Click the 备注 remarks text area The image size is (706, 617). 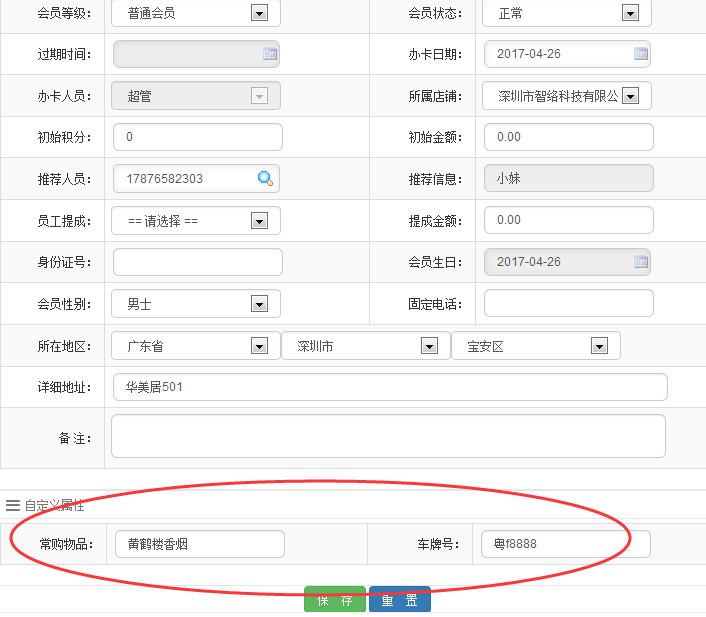(388, 436)
